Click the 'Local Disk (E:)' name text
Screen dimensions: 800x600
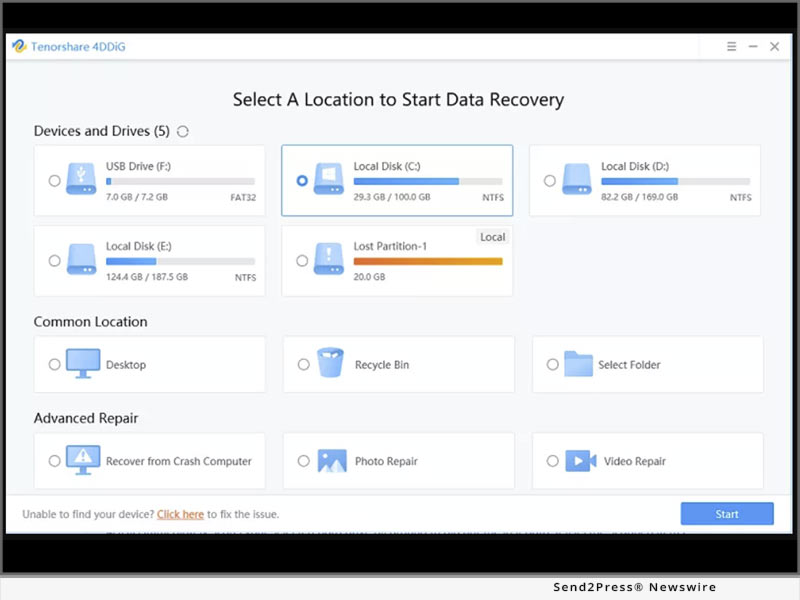click(139, 246)
